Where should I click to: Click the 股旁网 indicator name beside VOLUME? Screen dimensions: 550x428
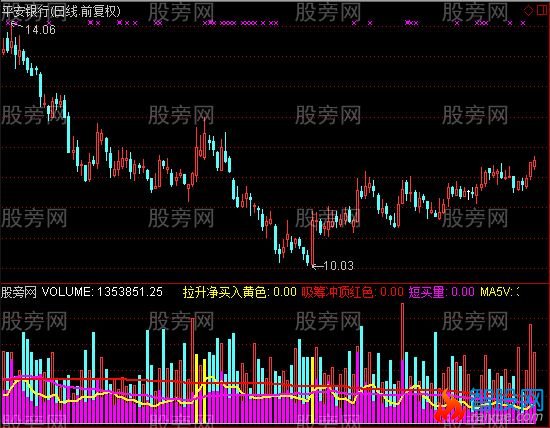[x=19, y=292]
